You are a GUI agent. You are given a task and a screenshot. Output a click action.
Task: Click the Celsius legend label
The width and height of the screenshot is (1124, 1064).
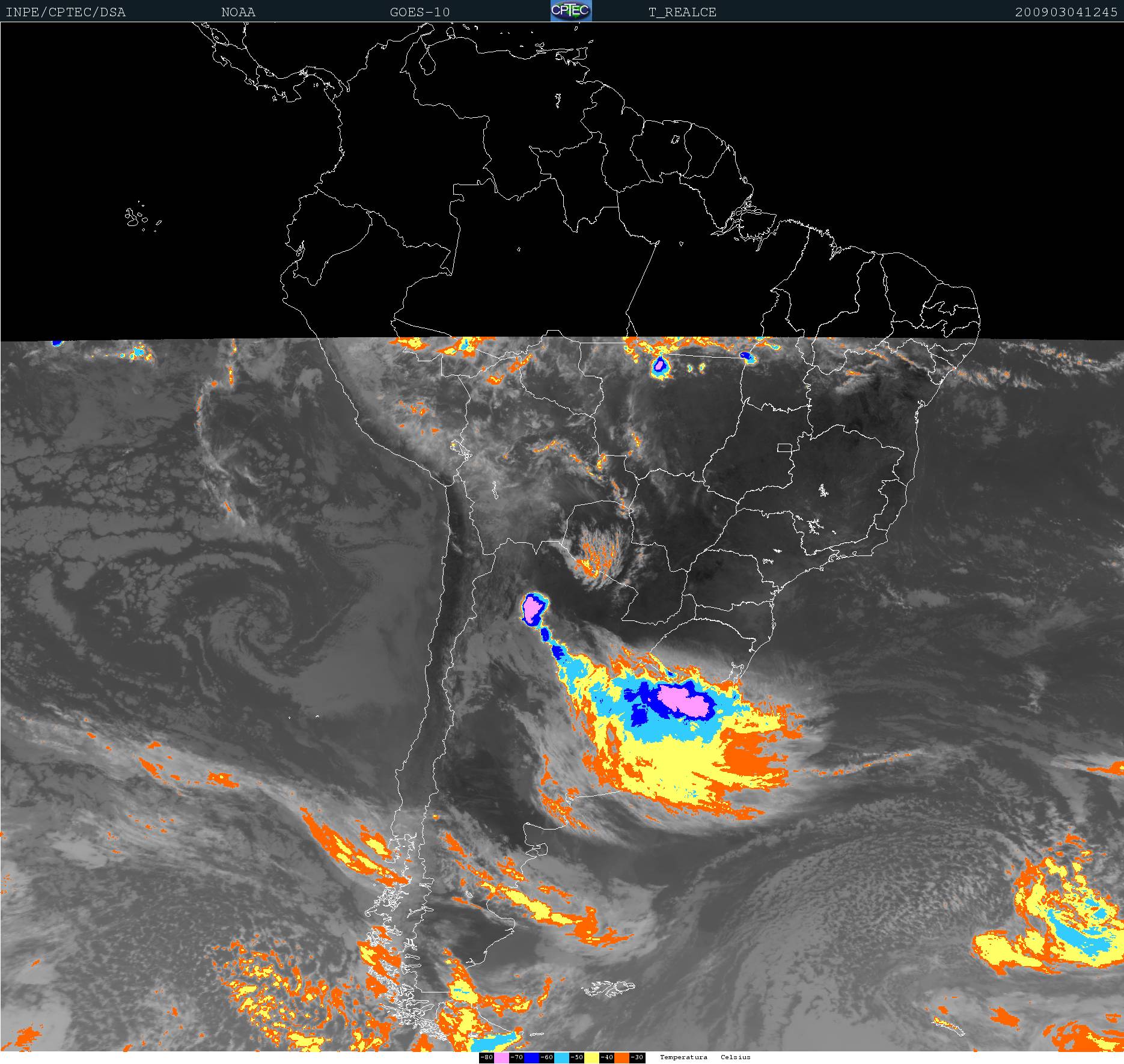736,1057
